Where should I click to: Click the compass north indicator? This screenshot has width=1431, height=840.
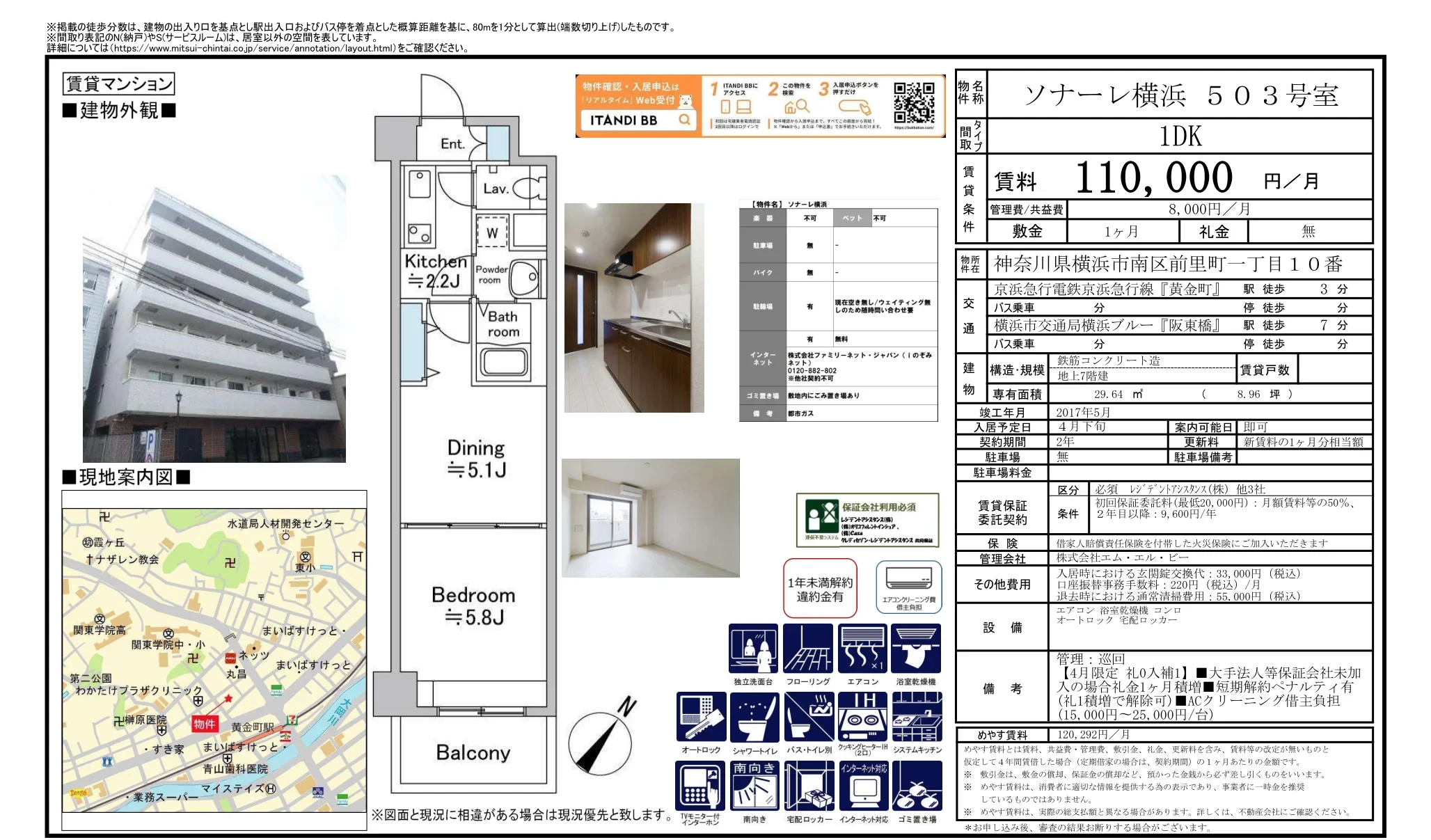point(602,739)
